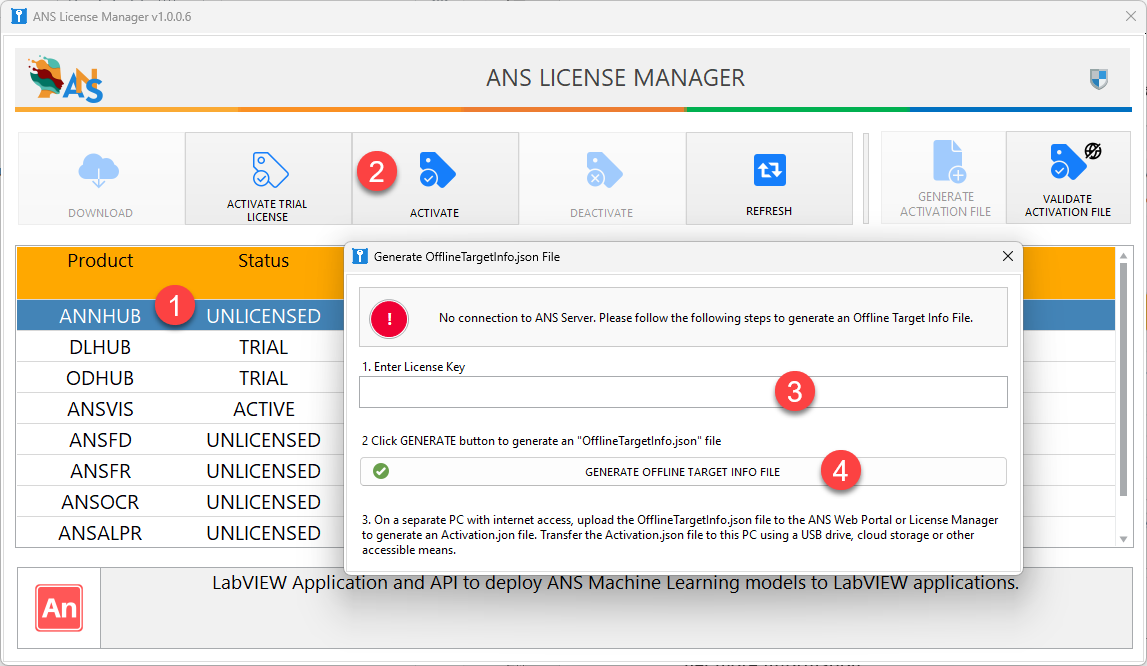Screen dimensions: 1147x666
Task: Click the Deactivate tag icon
Action: tap(603, 170)
